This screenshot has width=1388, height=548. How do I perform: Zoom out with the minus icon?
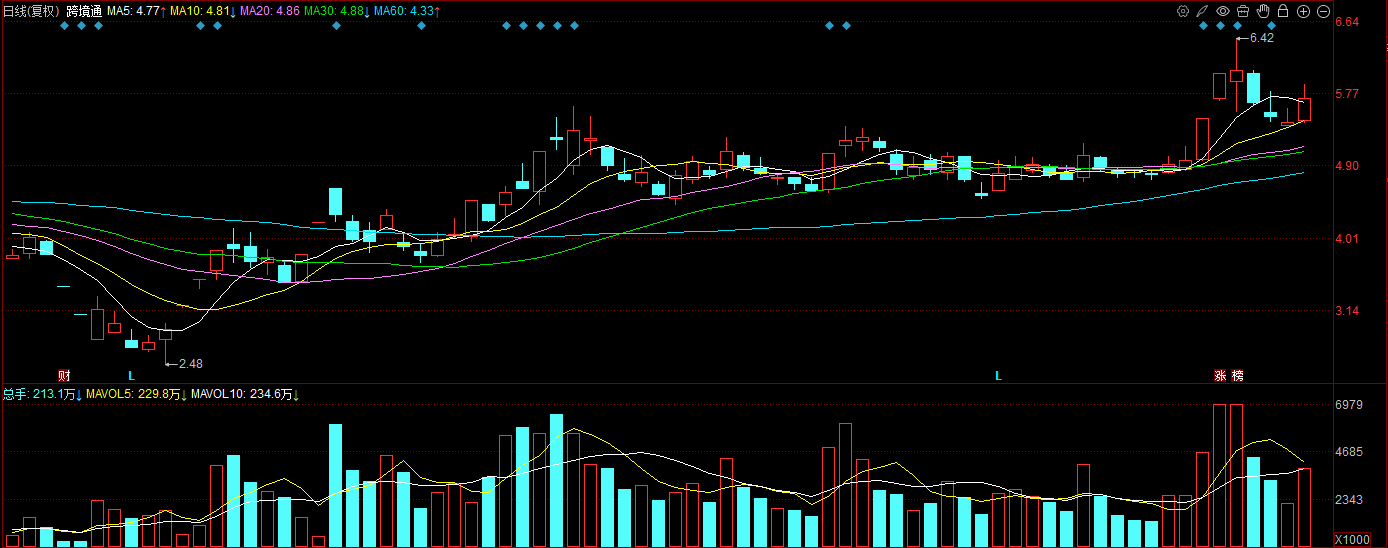pyautogui.click(x=1323, y=11)
